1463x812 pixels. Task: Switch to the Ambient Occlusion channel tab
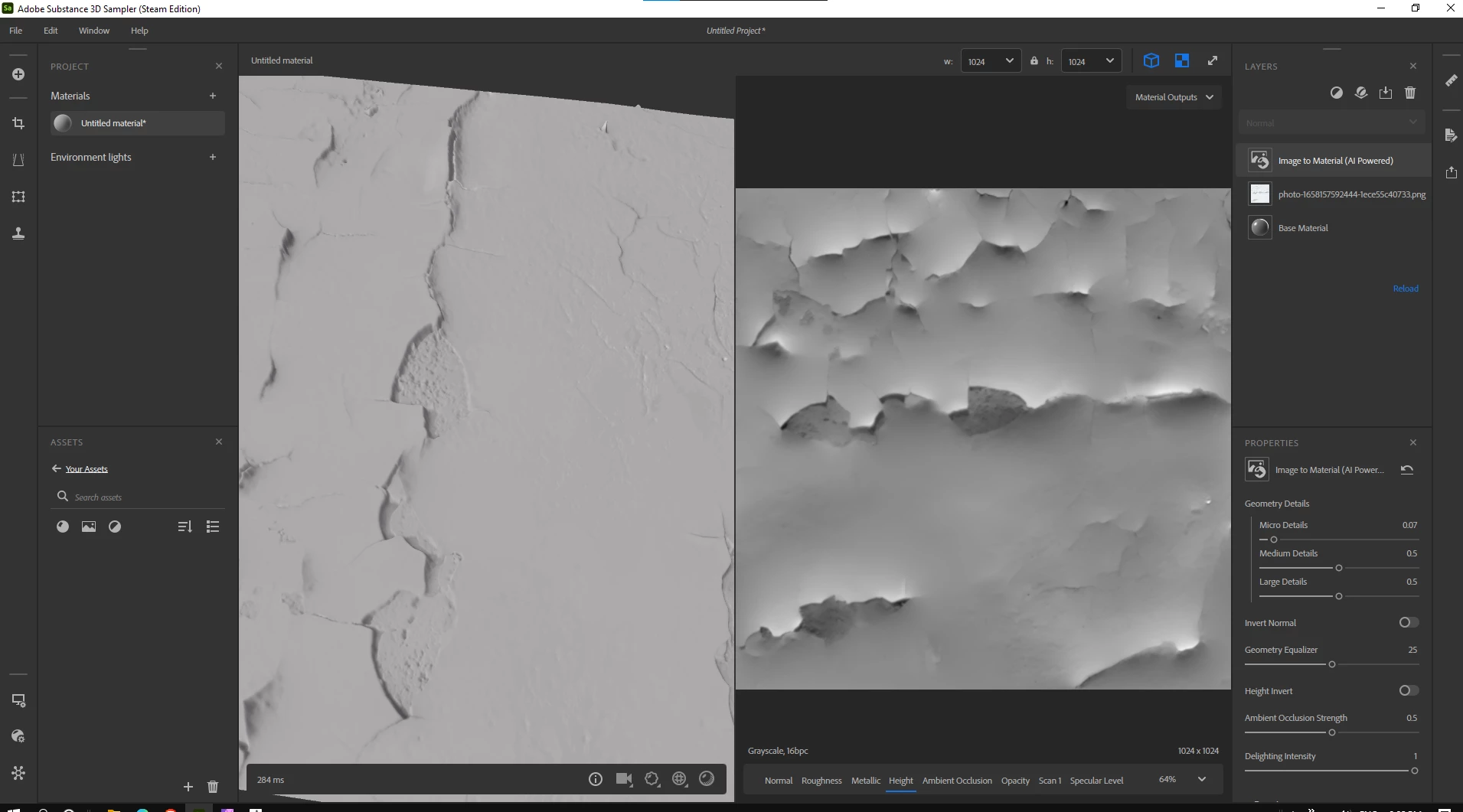[957, 781]
